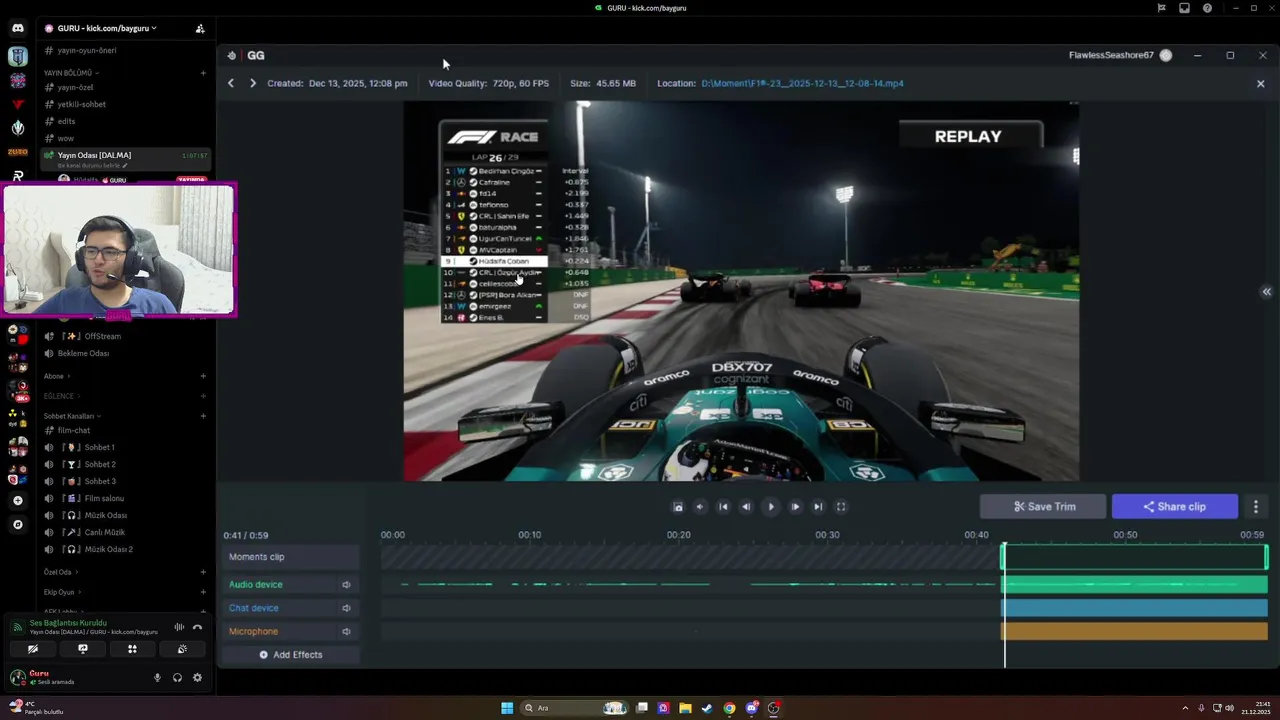Image resolution: width=1280 pixels, height=720 pixels.
Task: Select the blue Chat device segment
Action: pyautogui.click(x=1135, y=608)
